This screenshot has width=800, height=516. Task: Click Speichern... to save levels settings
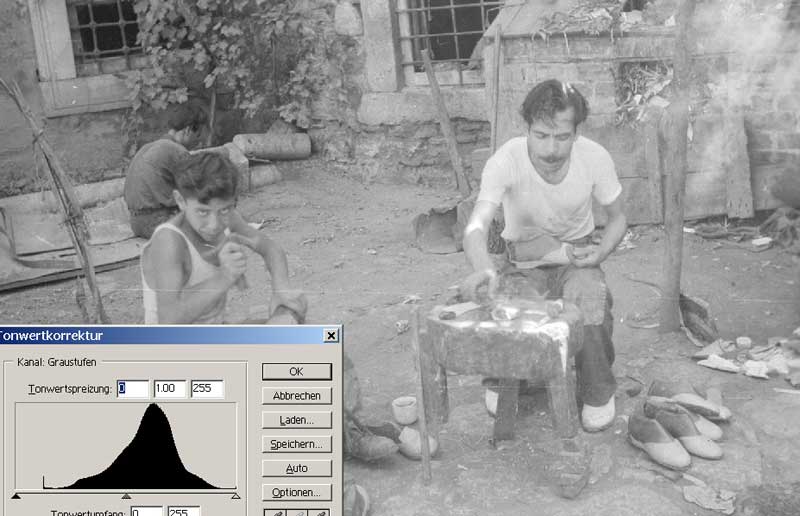pyautogui.click(x=296, y=444)
